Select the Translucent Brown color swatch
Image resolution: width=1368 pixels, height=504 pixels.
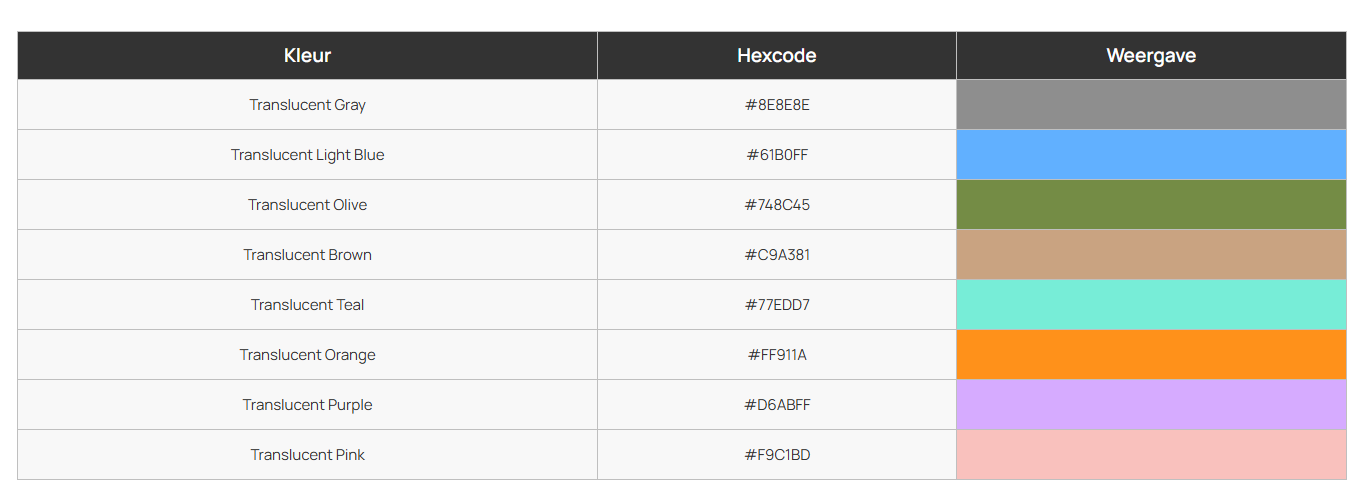coord(1151,255)
